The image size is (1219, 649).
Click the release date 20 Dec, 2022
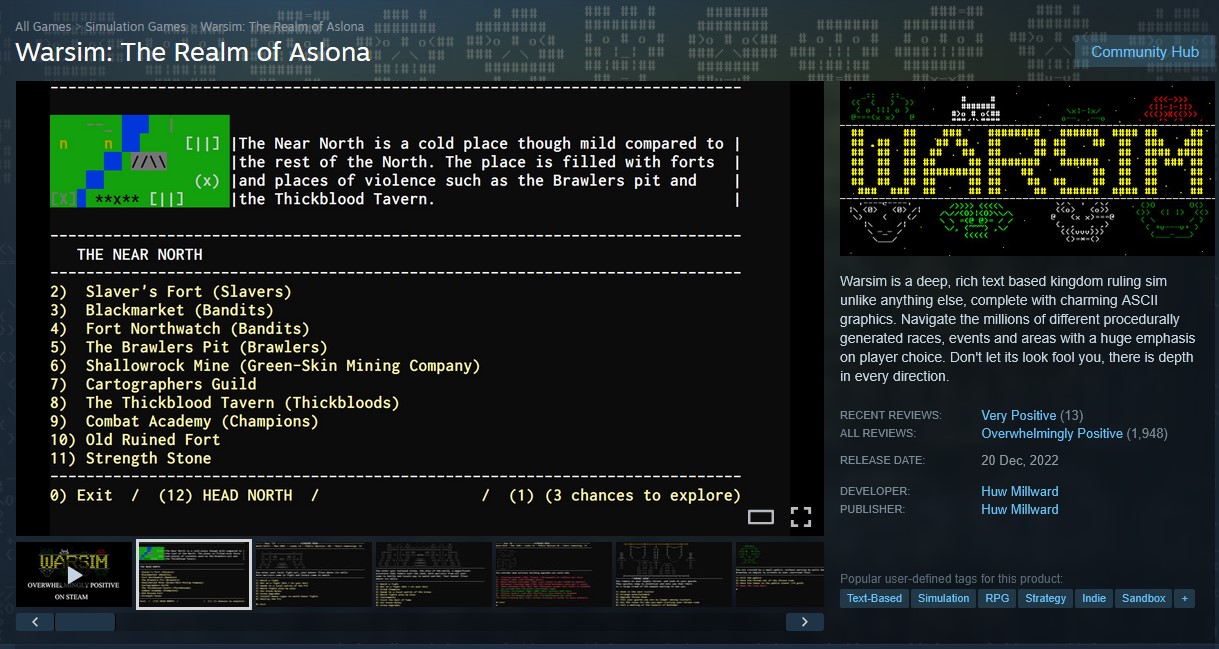pos(1020,461)
